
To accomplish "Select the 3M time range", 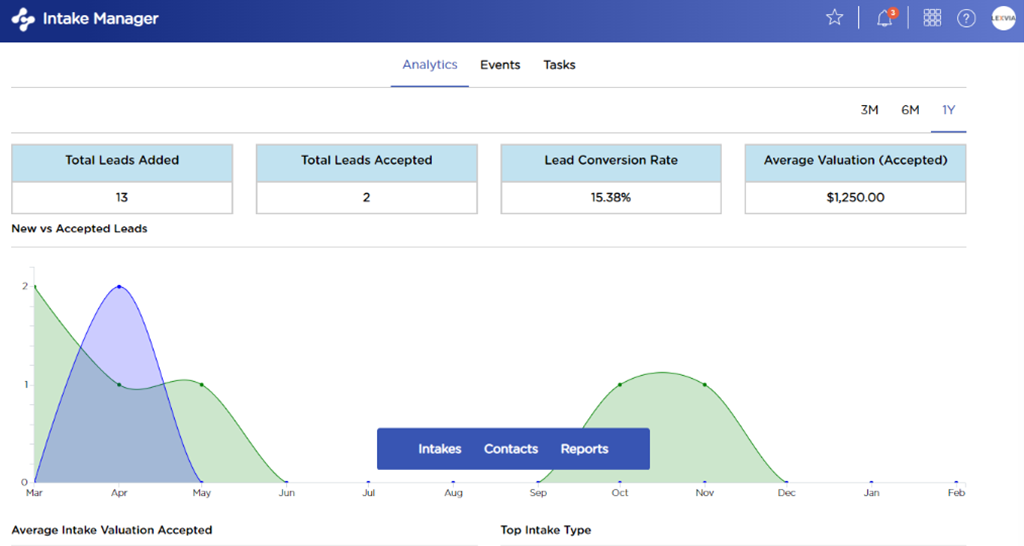I will [869, 110].
